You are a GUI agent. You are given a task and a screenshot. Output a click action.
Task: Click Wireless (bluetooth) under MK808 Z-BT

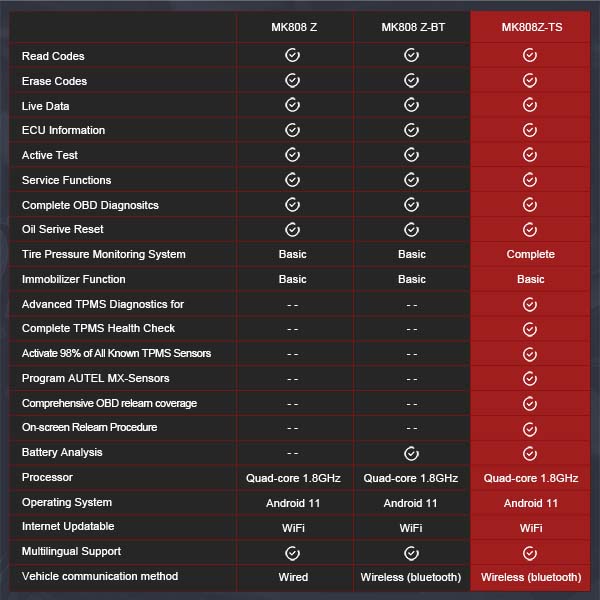(x=411, y=577)
